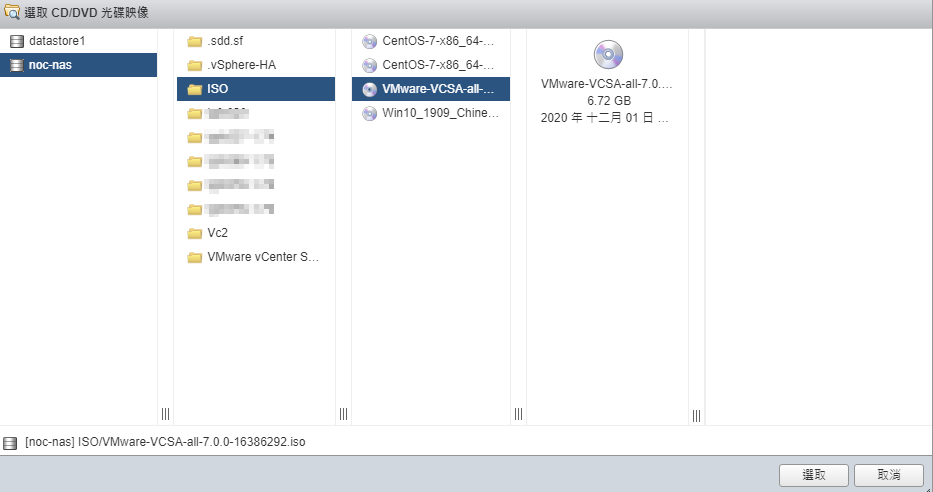Screen dimensions: 933x492
Task: Click the .sdd.sf folder icon
Action: point(195,41)
